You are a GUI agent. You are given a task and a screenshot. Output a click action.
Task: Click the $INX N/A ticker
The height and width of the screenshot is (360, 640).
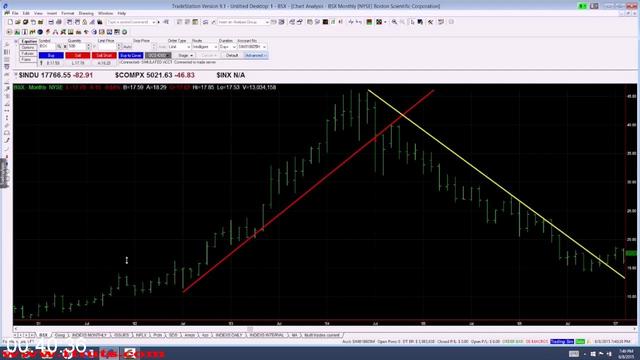point(231,75)
